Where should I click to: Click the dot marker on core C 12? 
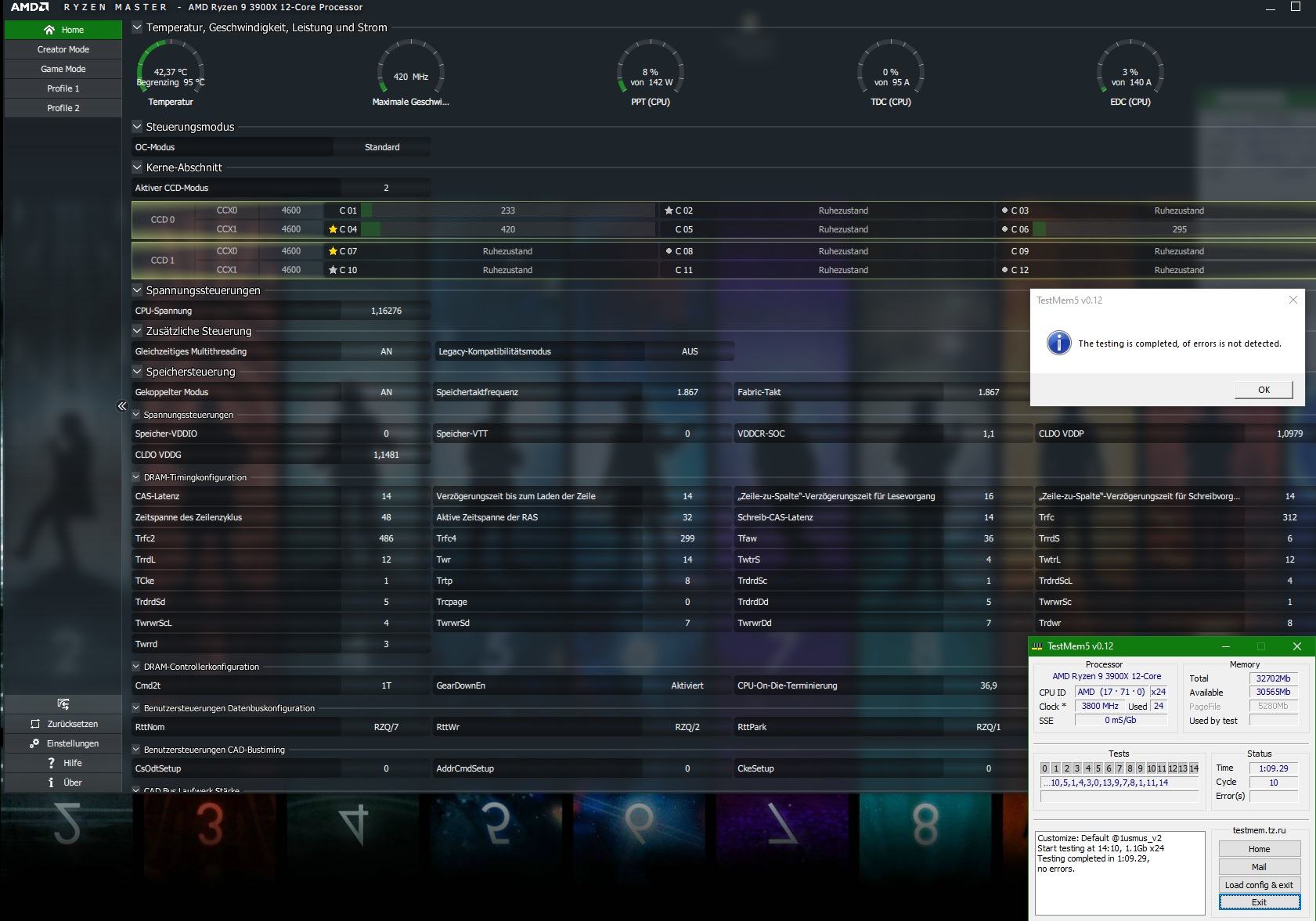pyautogui.click(x=1004, y=270)
